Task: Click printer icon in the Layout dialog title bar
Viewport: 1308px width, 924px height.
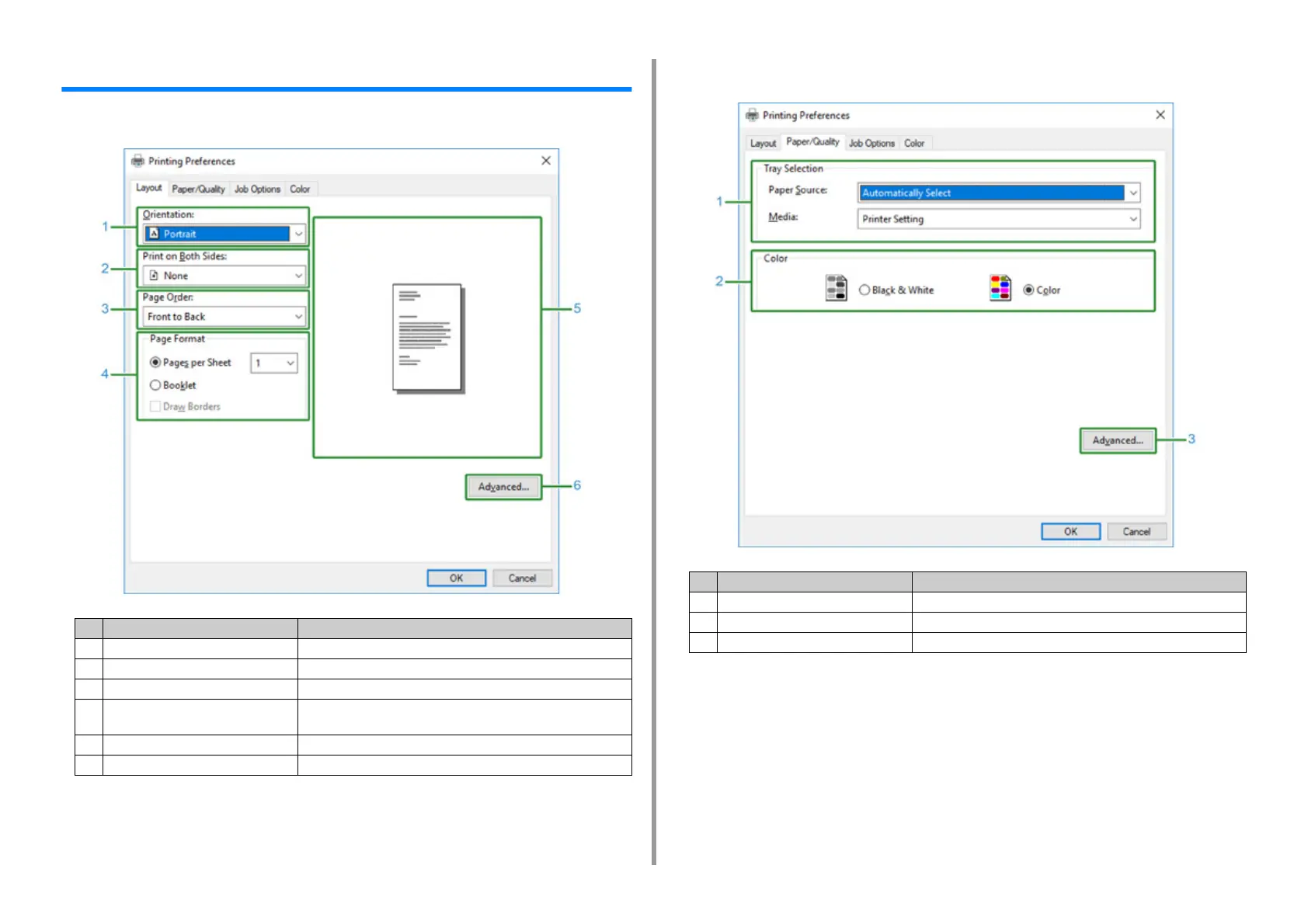Action: tap(138, 161)
